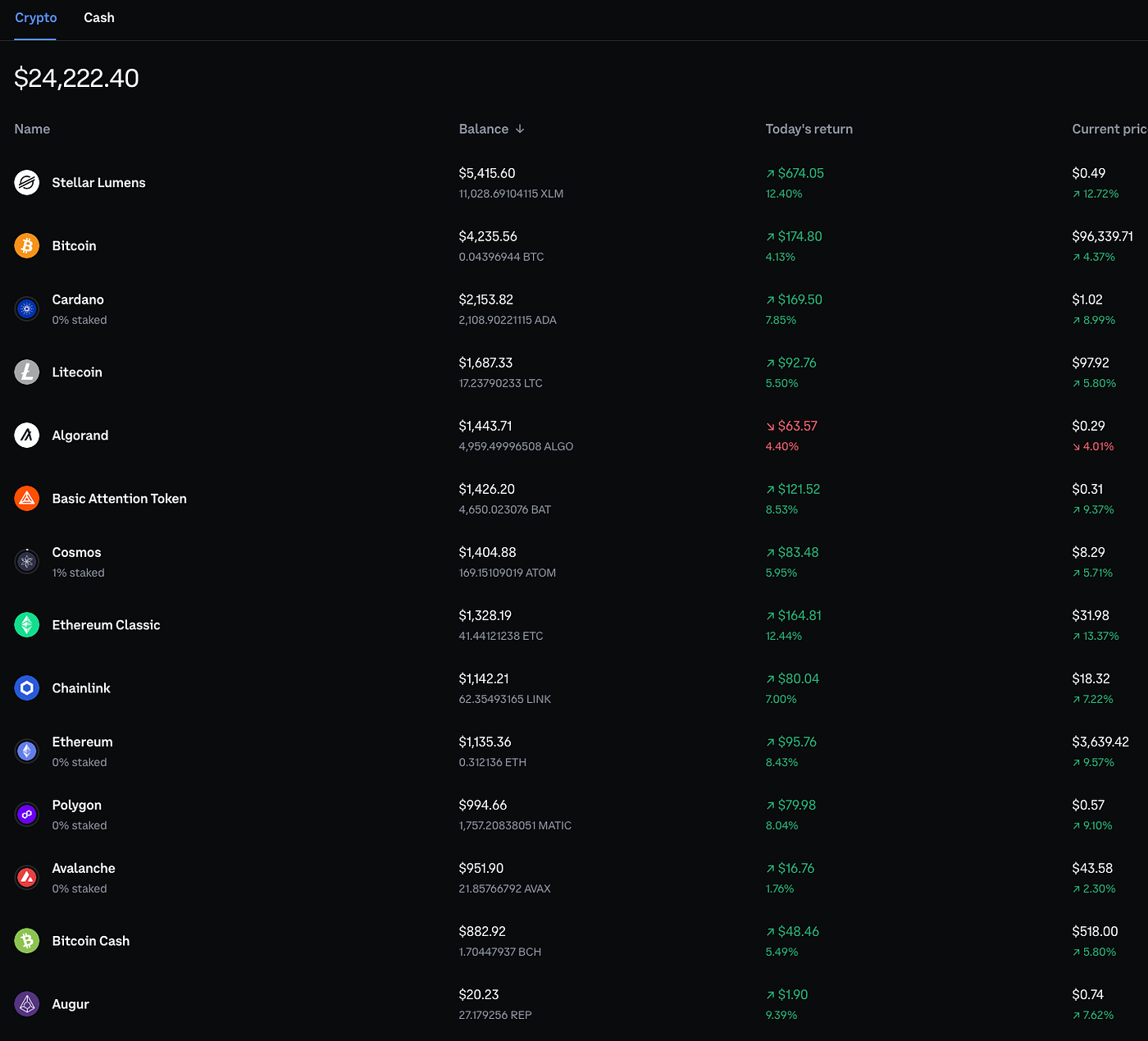This screenshot has width=1148, height=1041.
Task: Click the Cosmos coin icon
Action: [27, 561]
